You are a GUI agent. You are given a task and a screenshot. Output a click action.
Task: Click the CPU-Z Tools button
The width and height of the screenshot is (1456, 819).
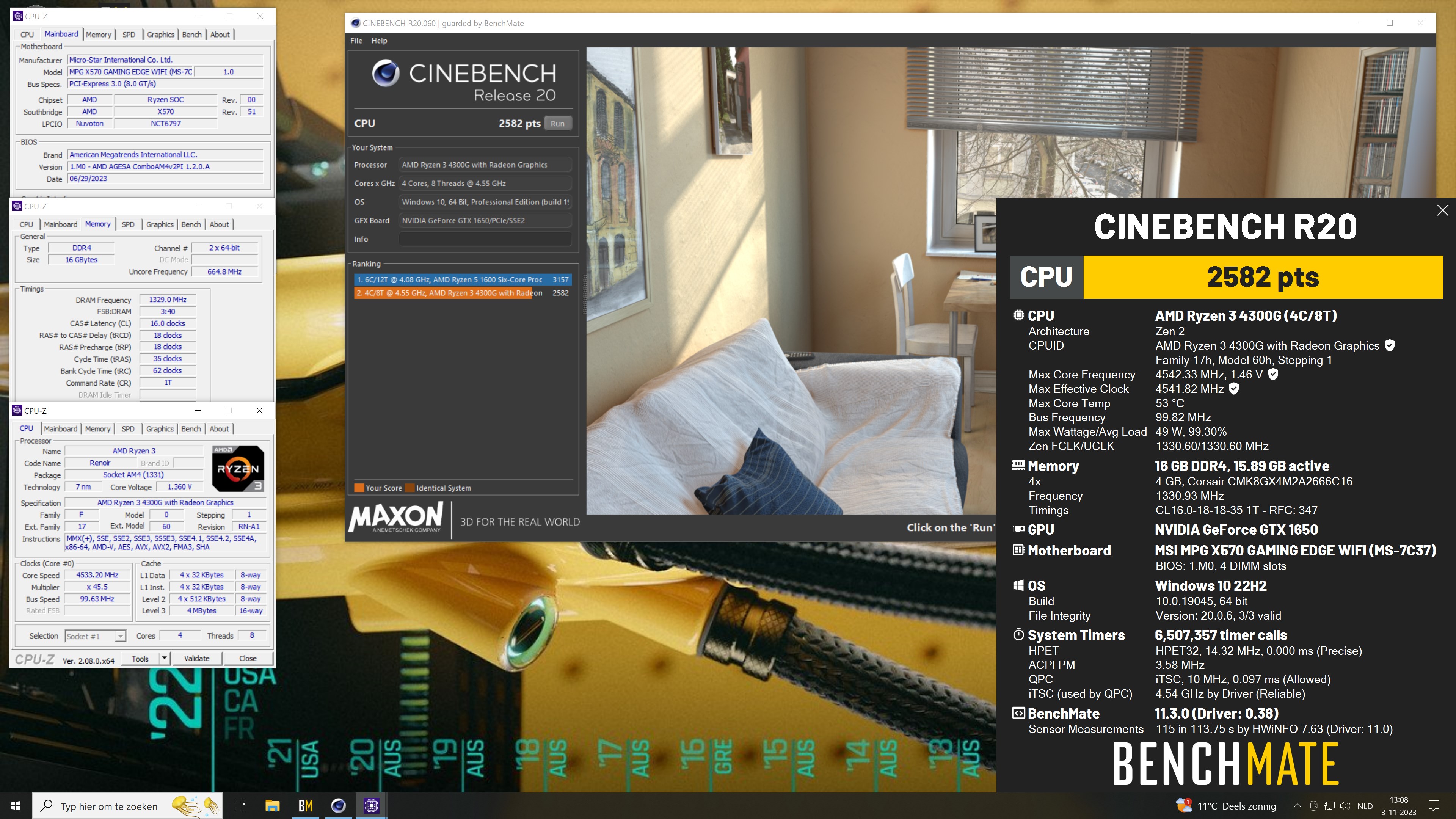tap(140, 659)
